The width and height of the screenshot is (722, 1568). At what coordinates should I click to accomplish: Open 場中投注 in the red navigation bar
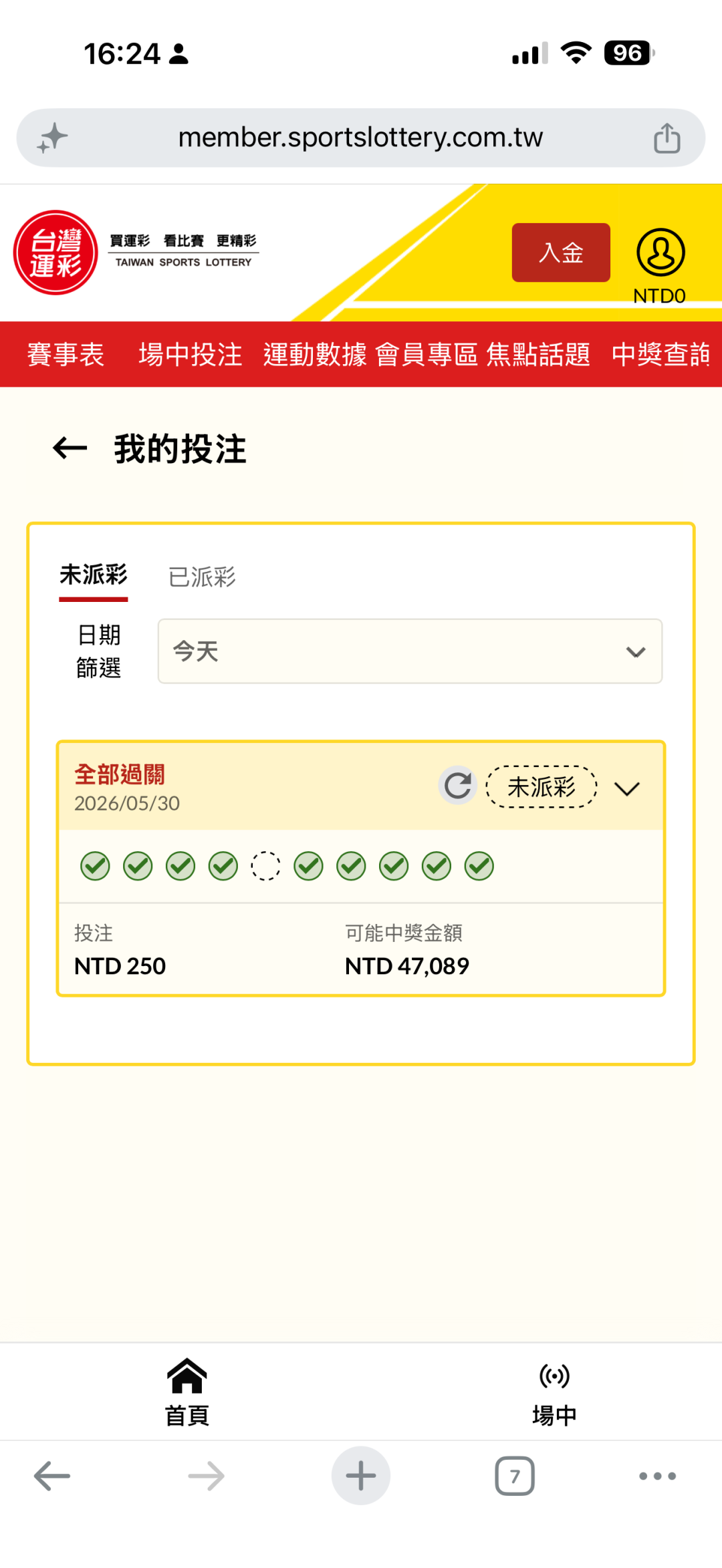190,354
